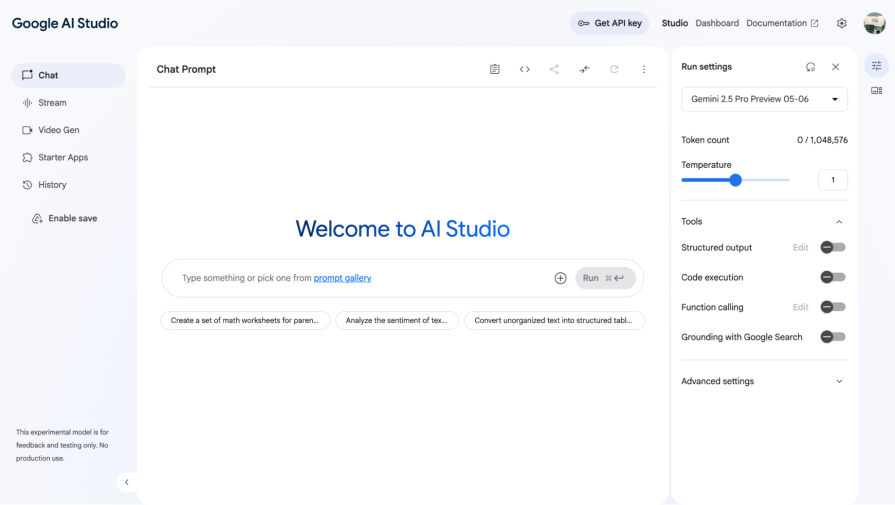
Task: Click the share prompt icon
Action: [554, 69]
